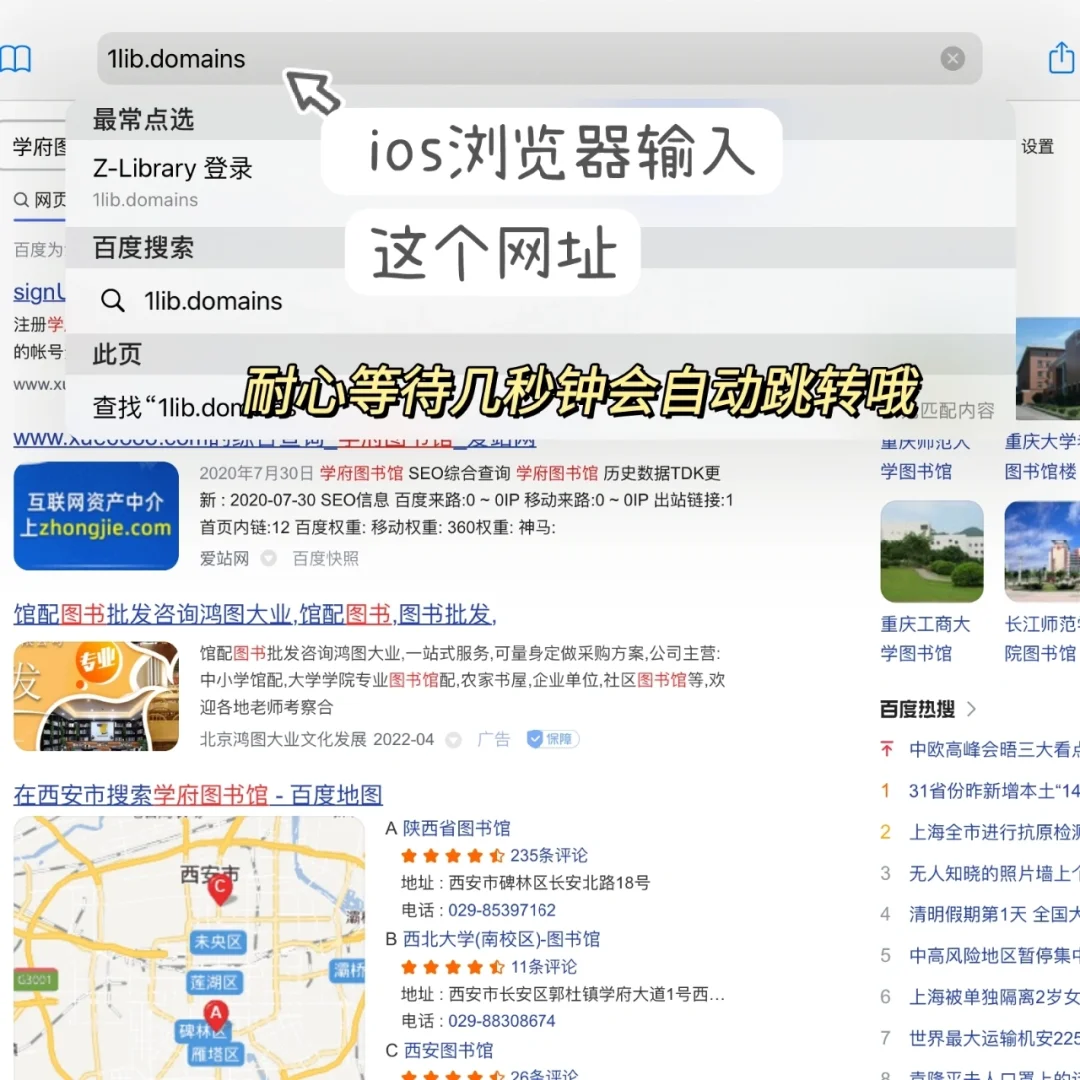Click 北京鸿图大业文化发展 2022-04 source text
The height and width of the screenshot is (1080, 1080).
(x=317, y=739)
